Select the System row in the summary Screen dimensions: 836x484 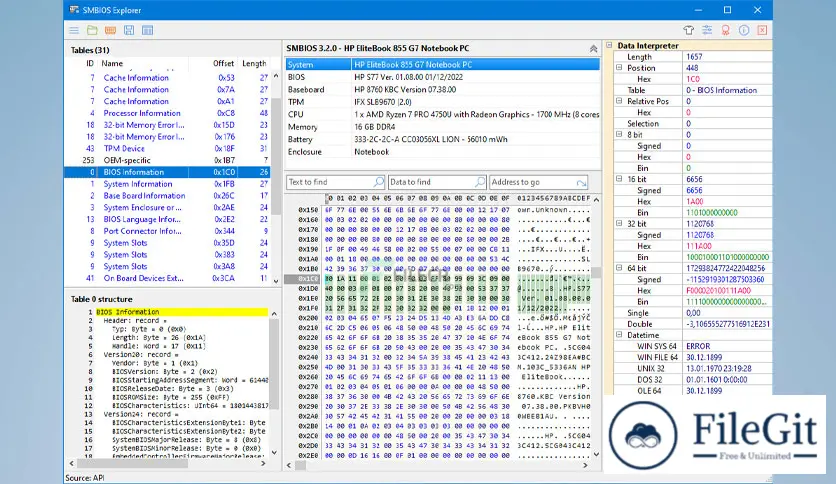pos(443,64)
